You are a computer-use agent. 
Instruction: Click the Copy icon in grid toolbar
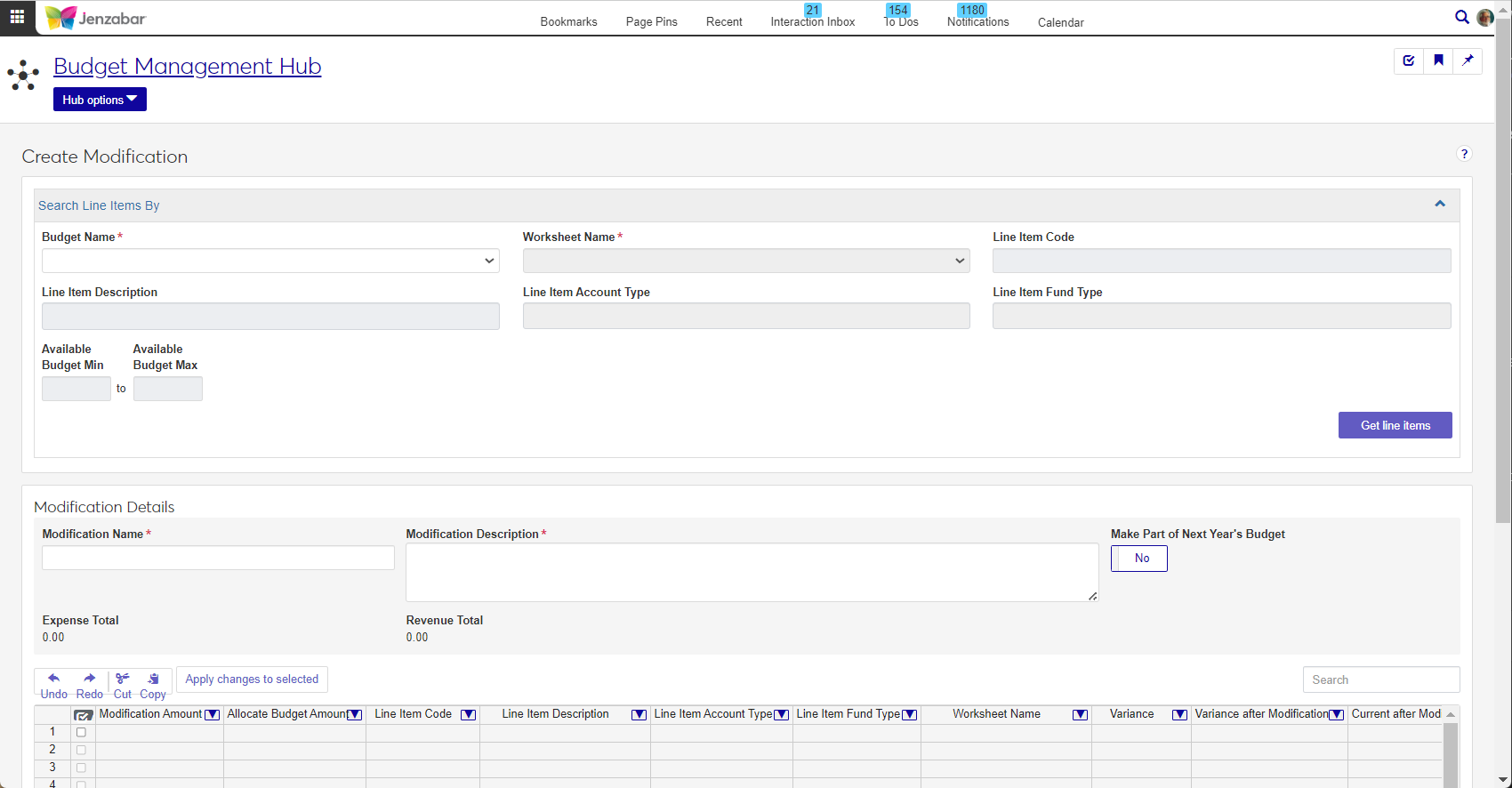coord(153,679)
